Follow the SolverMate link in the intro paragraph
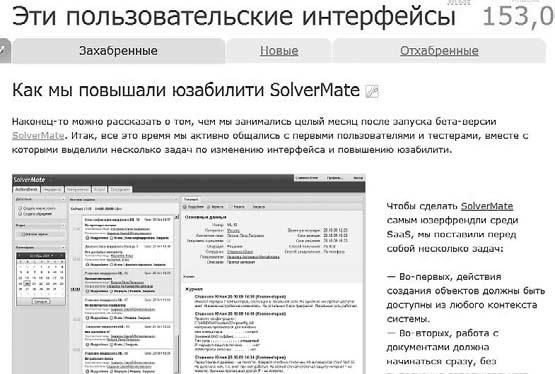Screen dimensions: 555x374 coord(38,136)
